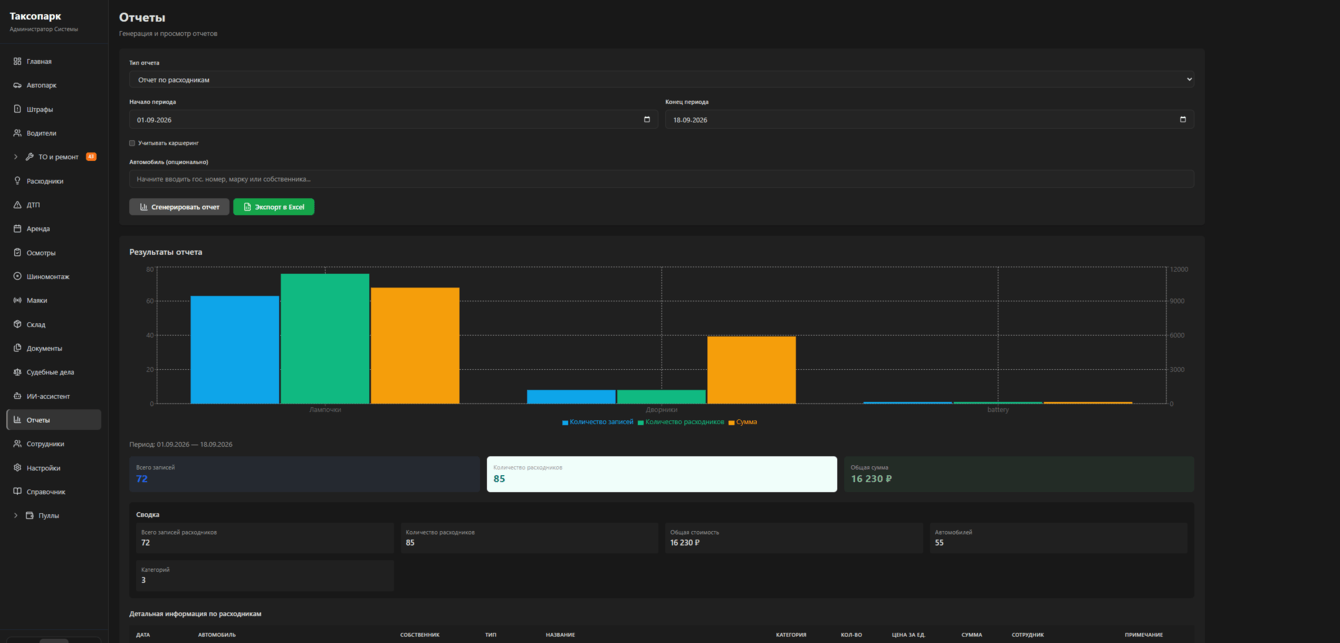
Task: Open the Сотрудники users icon
Action: coord(17,444)
